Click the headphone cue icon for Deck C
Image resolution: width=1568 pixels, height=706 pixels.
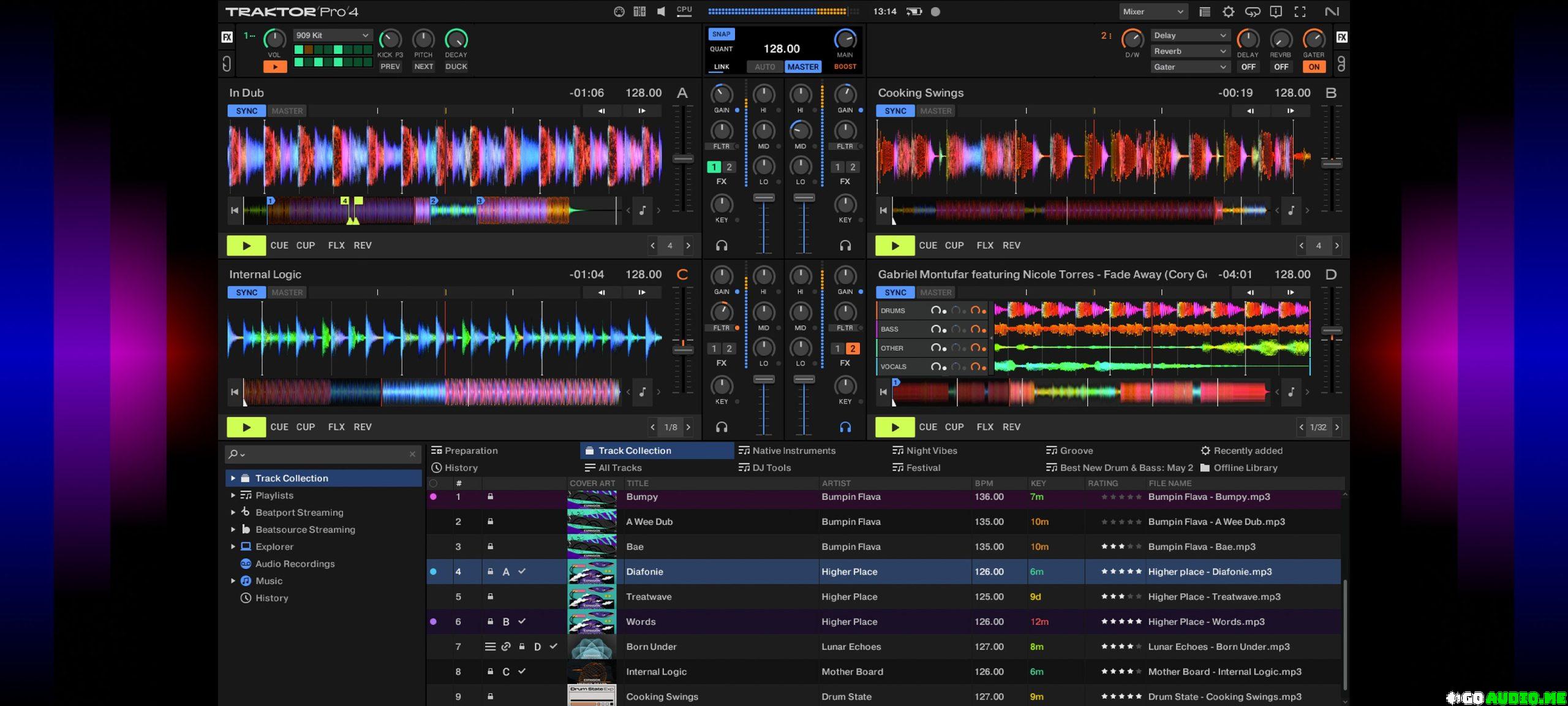pyautogui.click(x=722, y=427)
